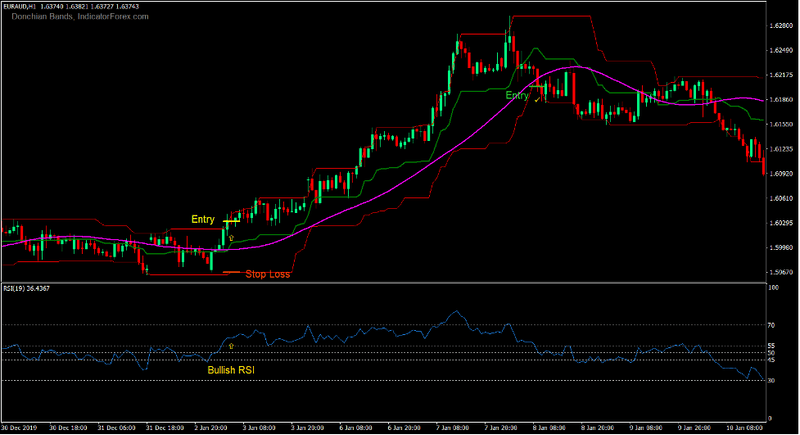Click the small check arrow beside green Entry

click(537, 99)
